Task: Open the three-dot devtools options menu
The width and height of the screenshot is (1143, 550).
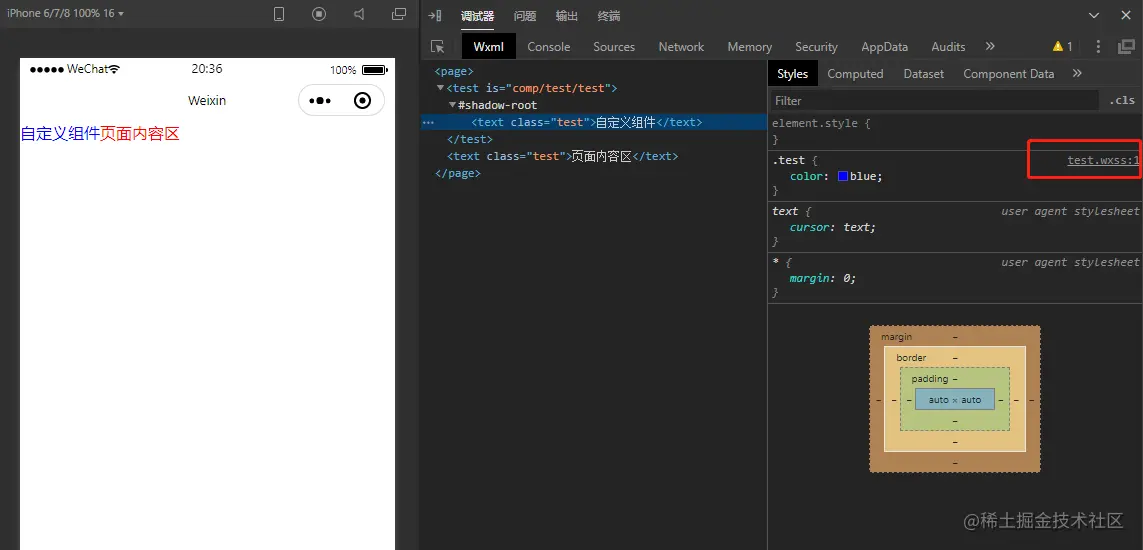Action: click(x=1098, y=47)
